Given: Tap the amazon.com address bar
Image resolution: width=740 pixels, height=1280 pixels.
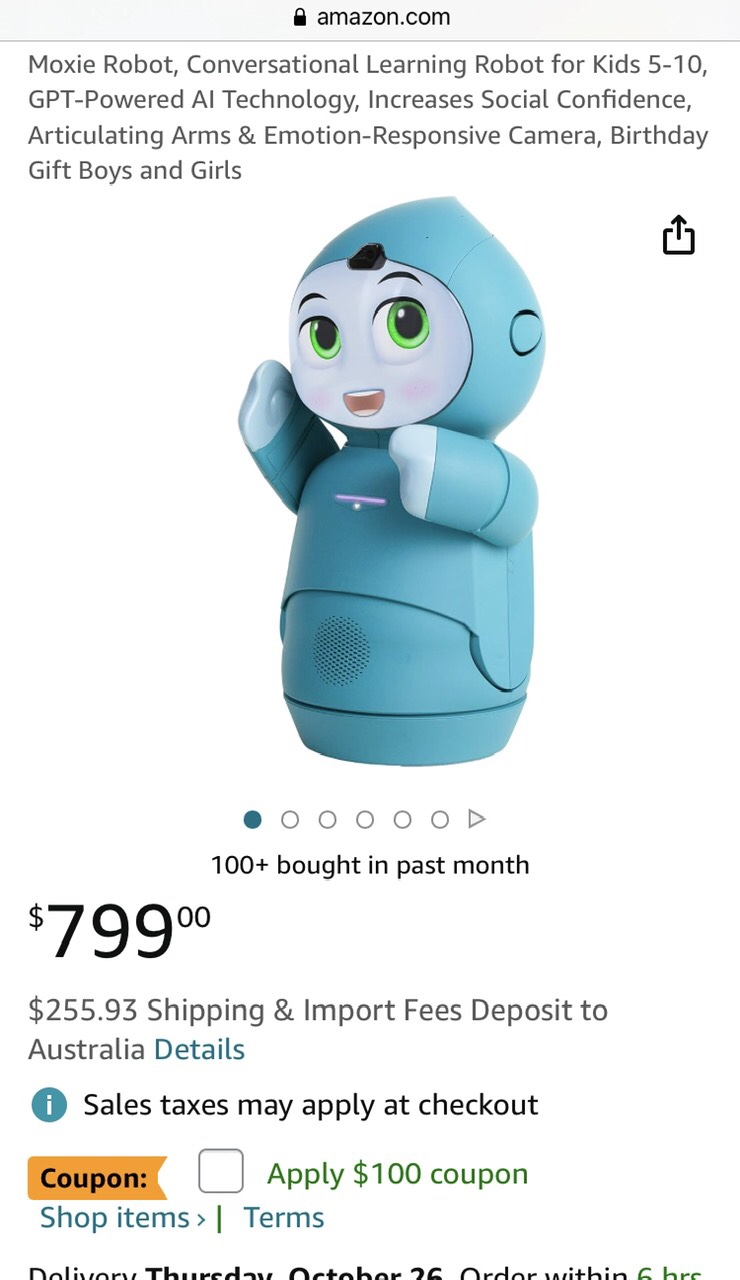Looking at the screenshot, I should (370, 18).
